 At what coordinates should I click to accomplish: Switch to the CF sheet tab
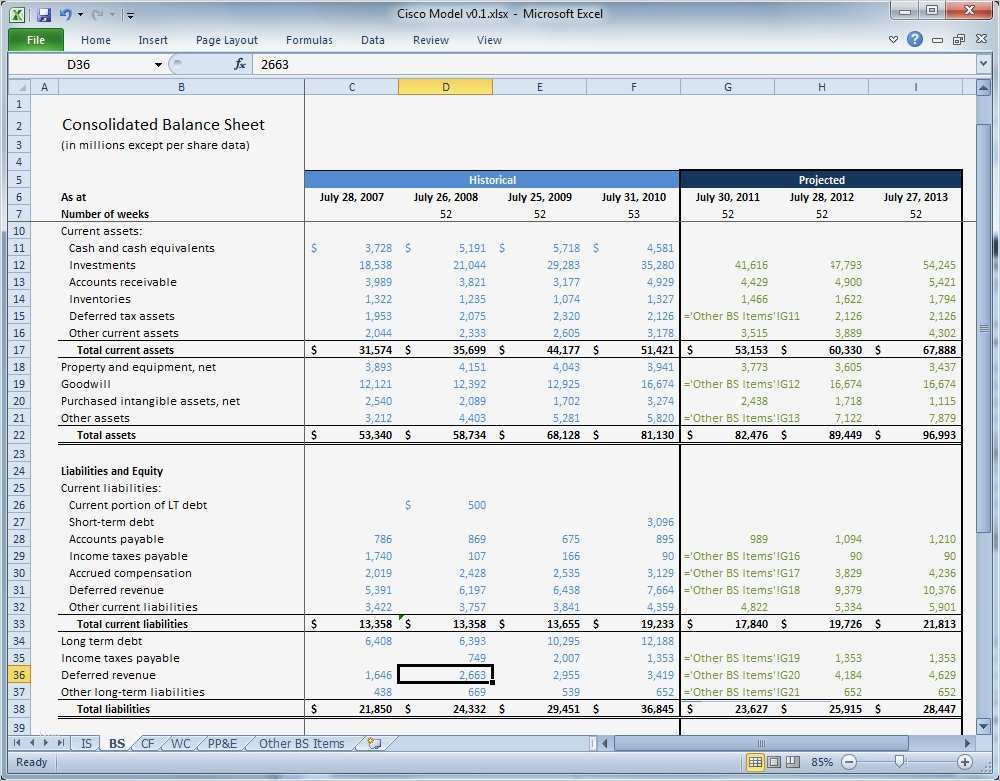point(147,743)
